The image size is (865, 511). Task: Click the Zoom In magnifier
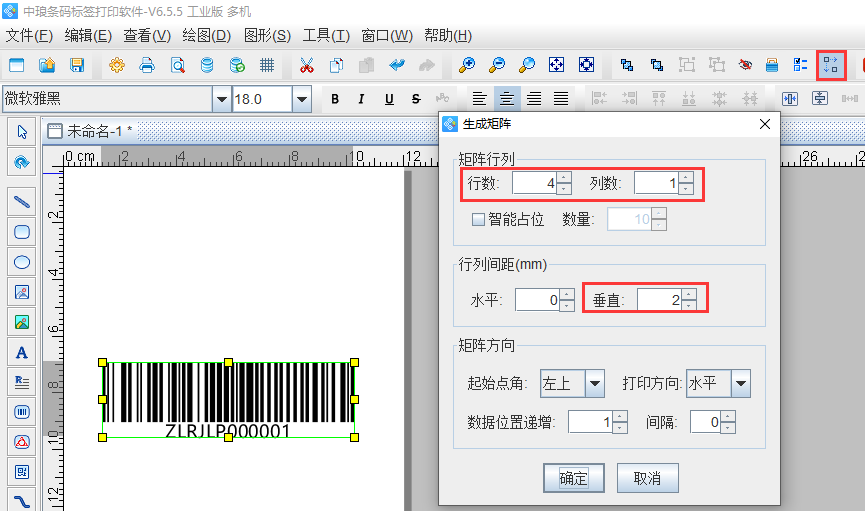tap(467, 65)
